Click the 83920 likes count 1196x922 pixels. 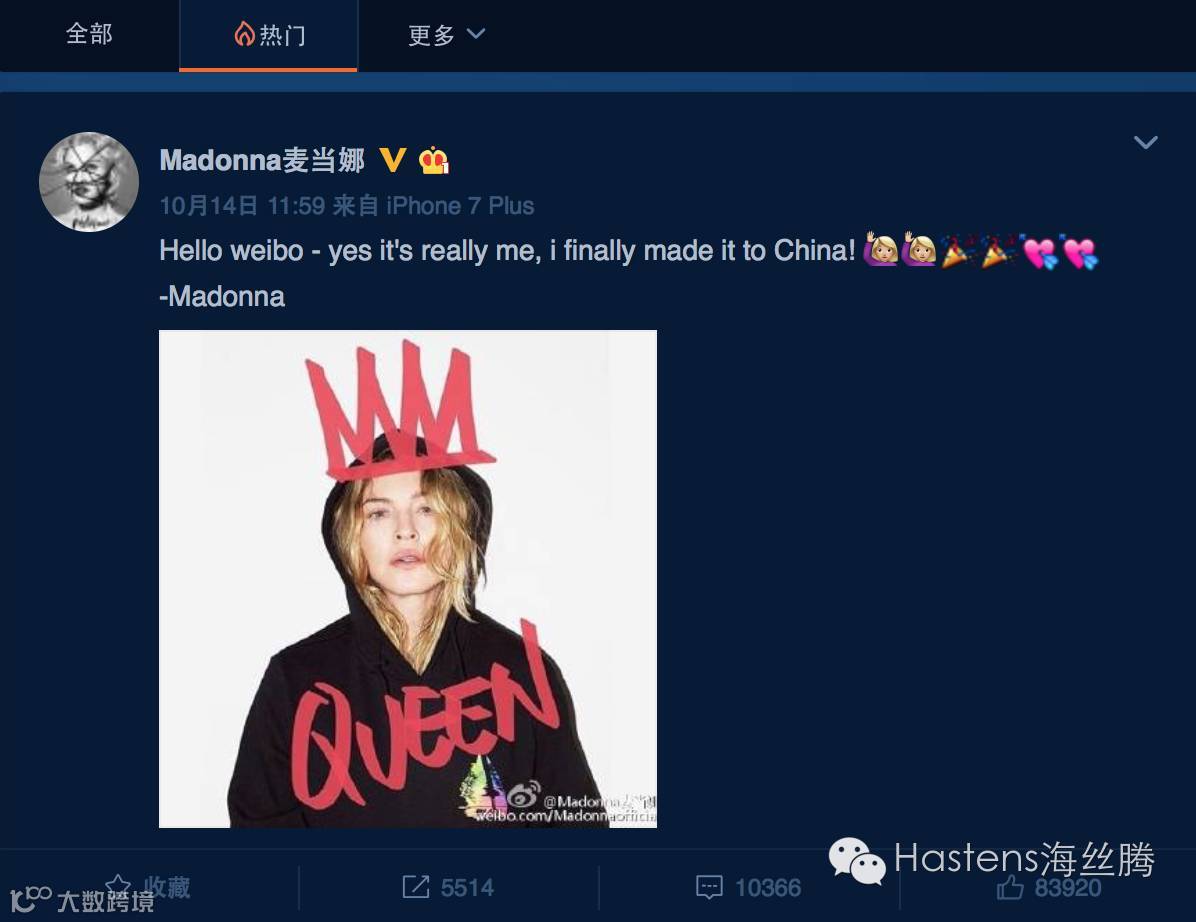pyautogui.click(x=1068, y=888)
